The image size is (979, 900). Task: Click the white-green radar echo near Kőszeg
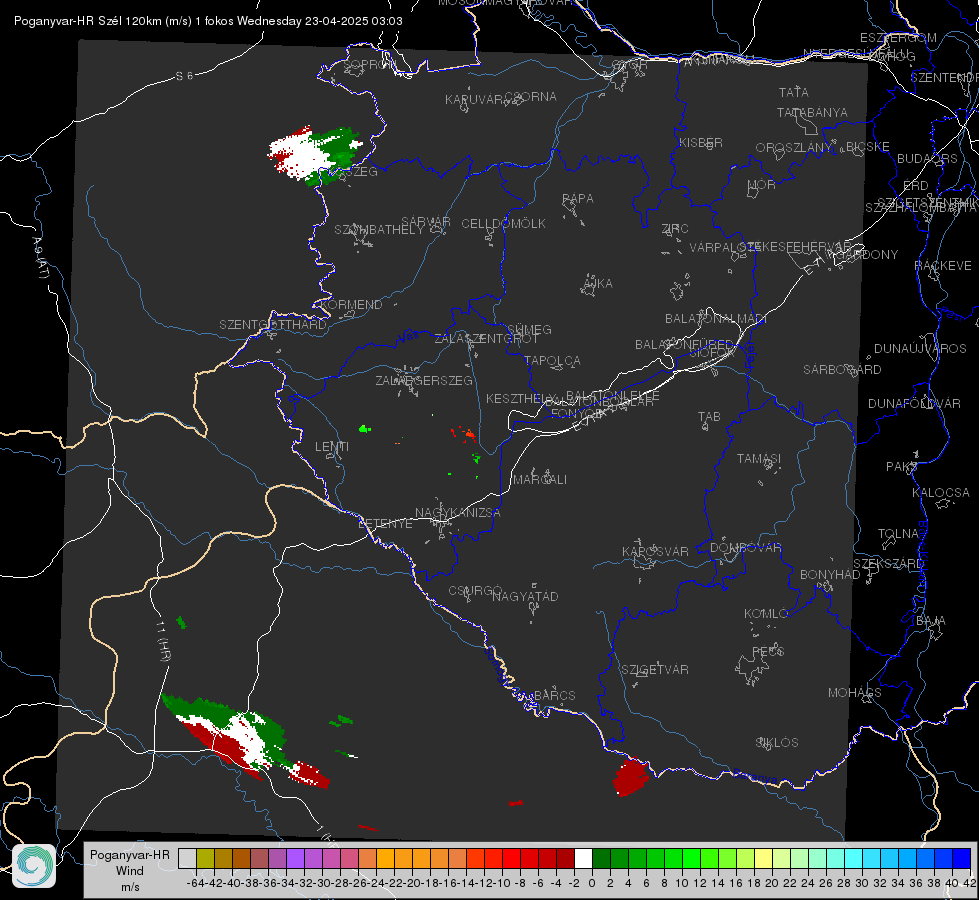click(315, 154)
